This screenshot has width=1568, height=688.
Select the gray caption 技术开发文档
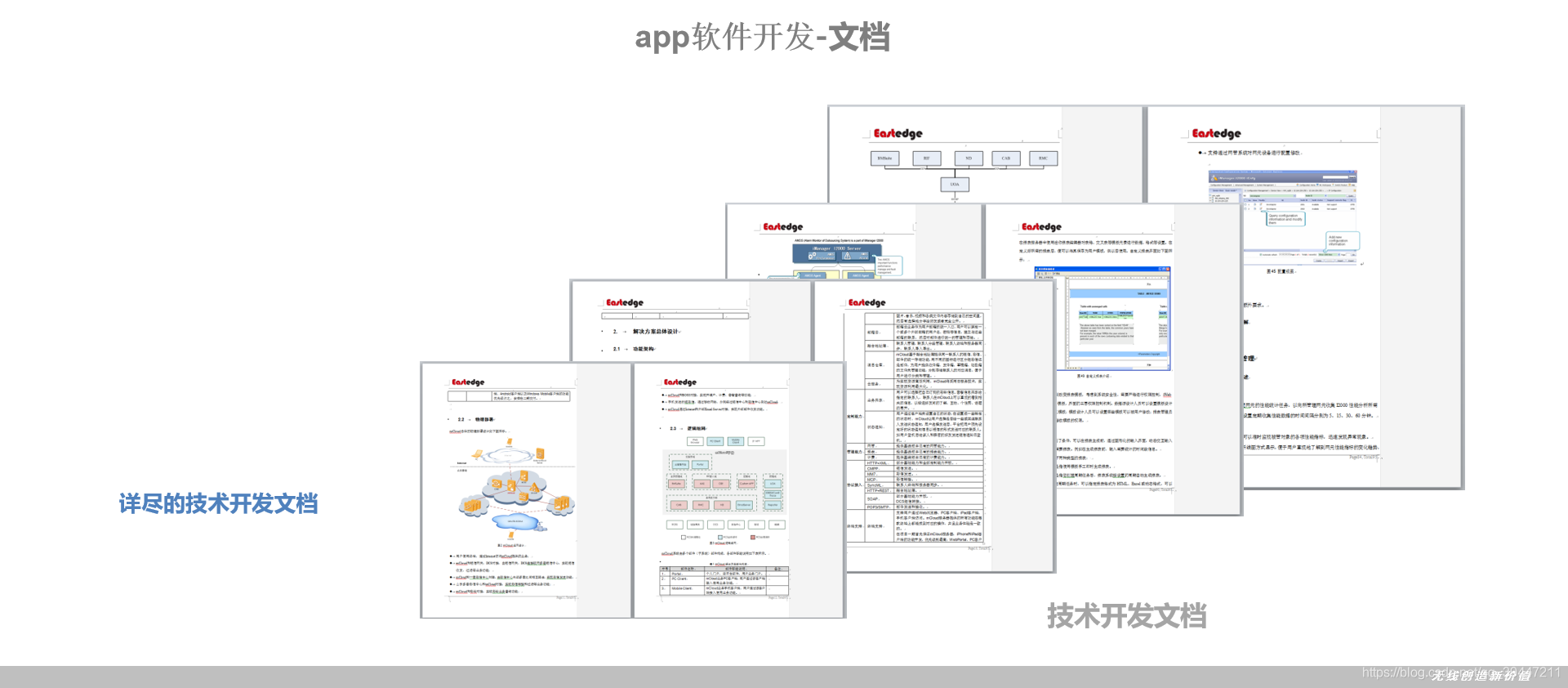point(1127,616)
